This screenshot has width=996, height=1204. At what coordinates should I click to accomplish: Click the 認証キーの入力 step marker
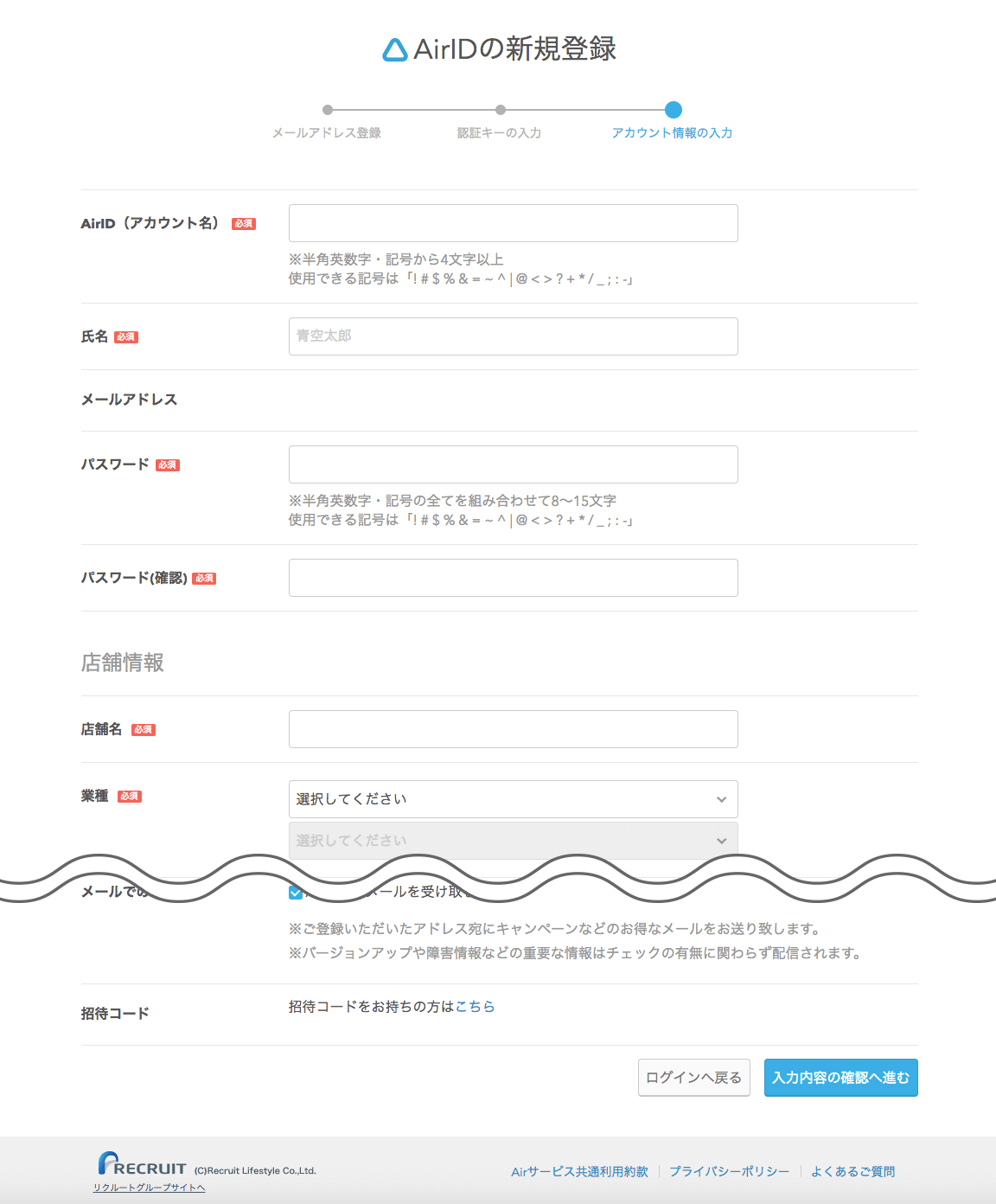point(500,110)
